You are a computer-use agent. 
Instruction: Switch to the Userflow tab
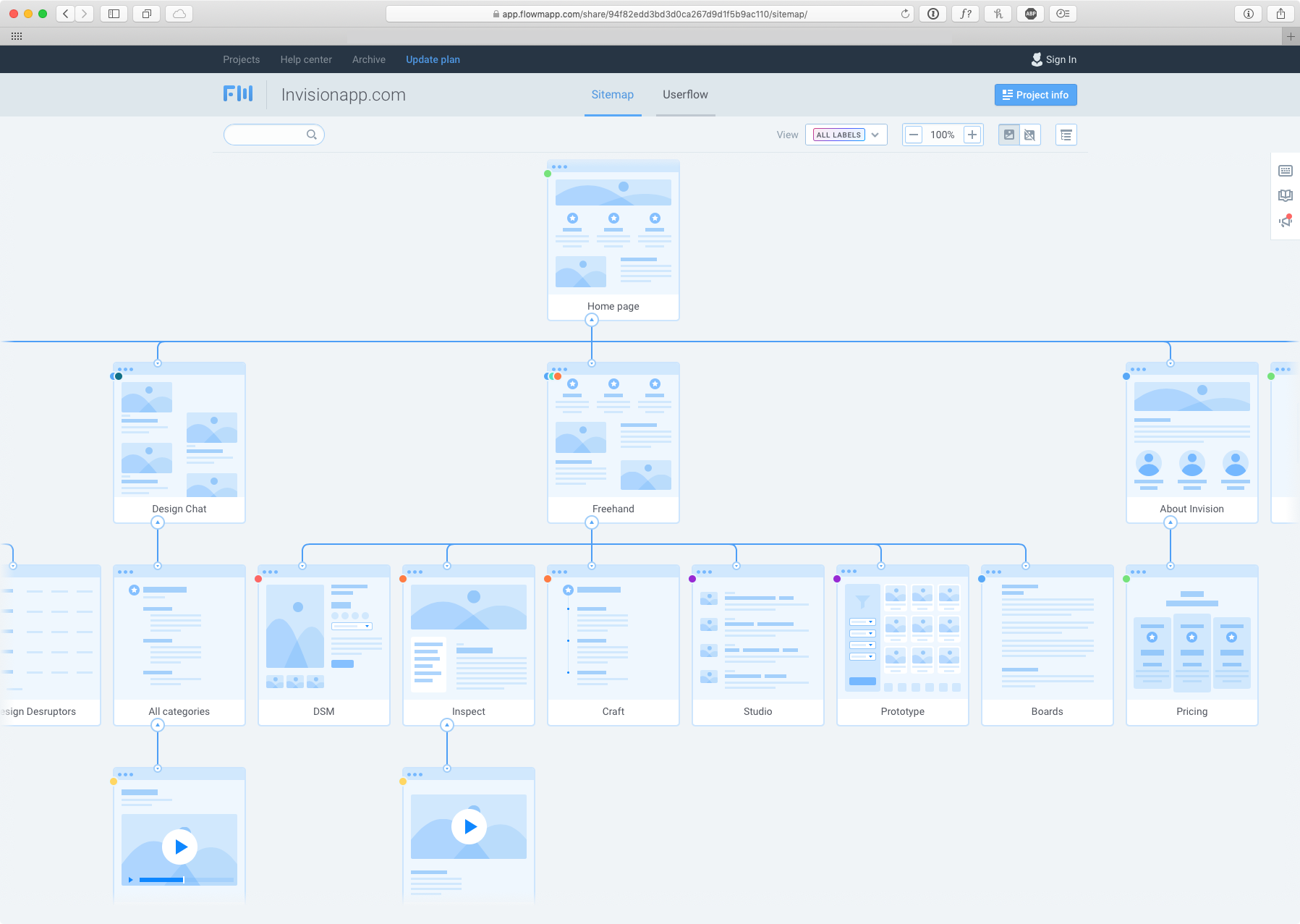point(685,95)
